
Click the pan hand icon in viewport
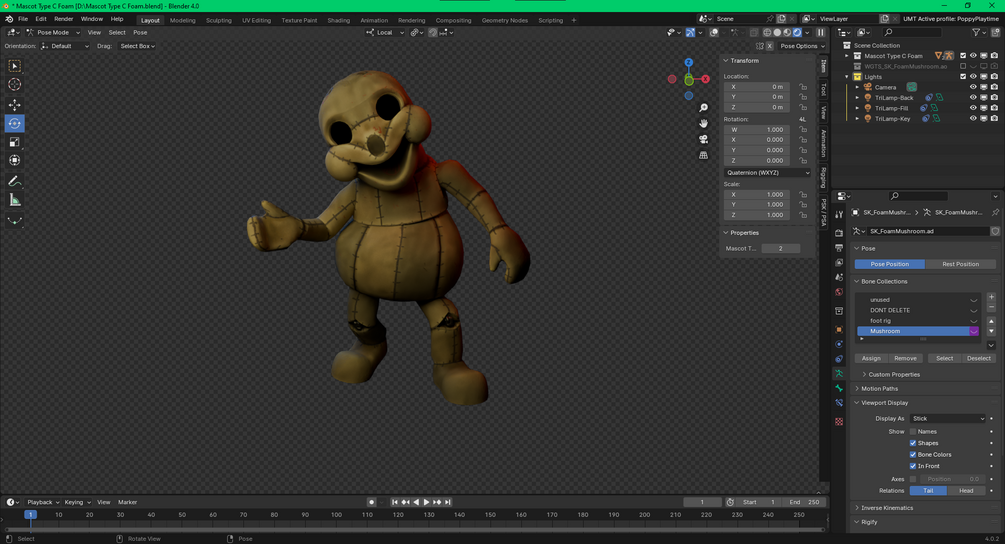(704, 123)
